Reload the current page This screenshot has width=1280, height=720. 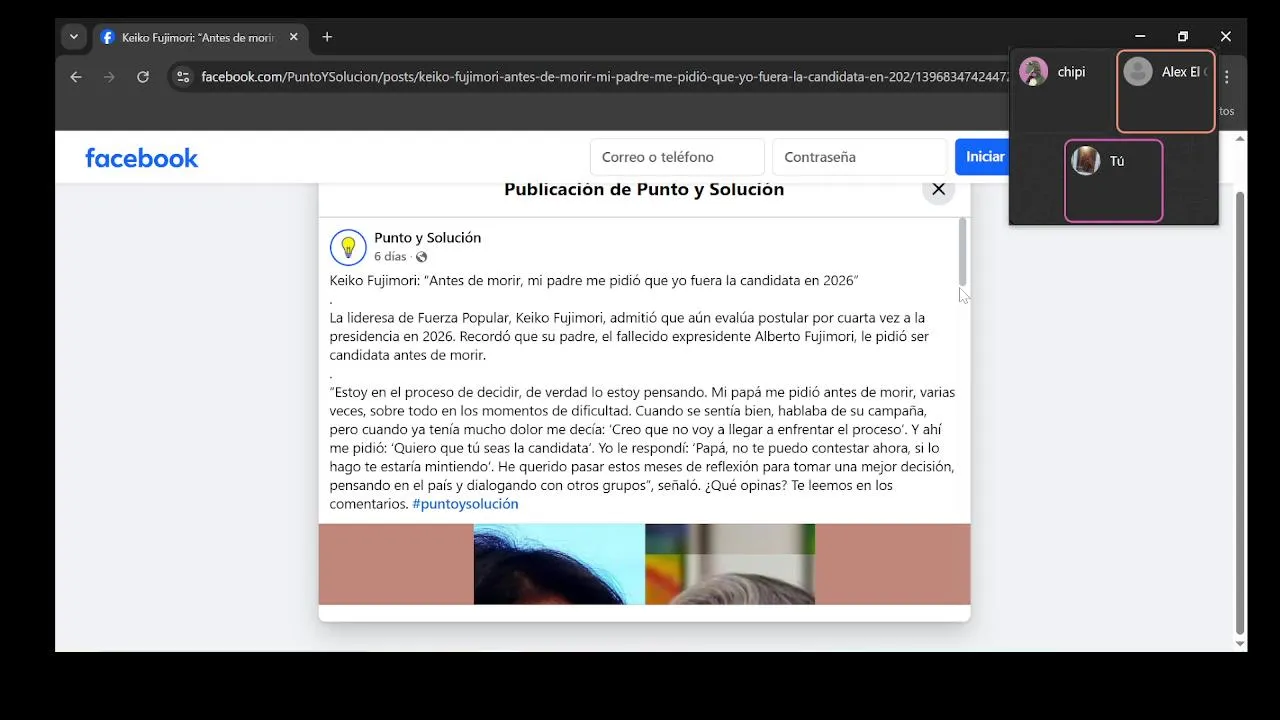143,77
